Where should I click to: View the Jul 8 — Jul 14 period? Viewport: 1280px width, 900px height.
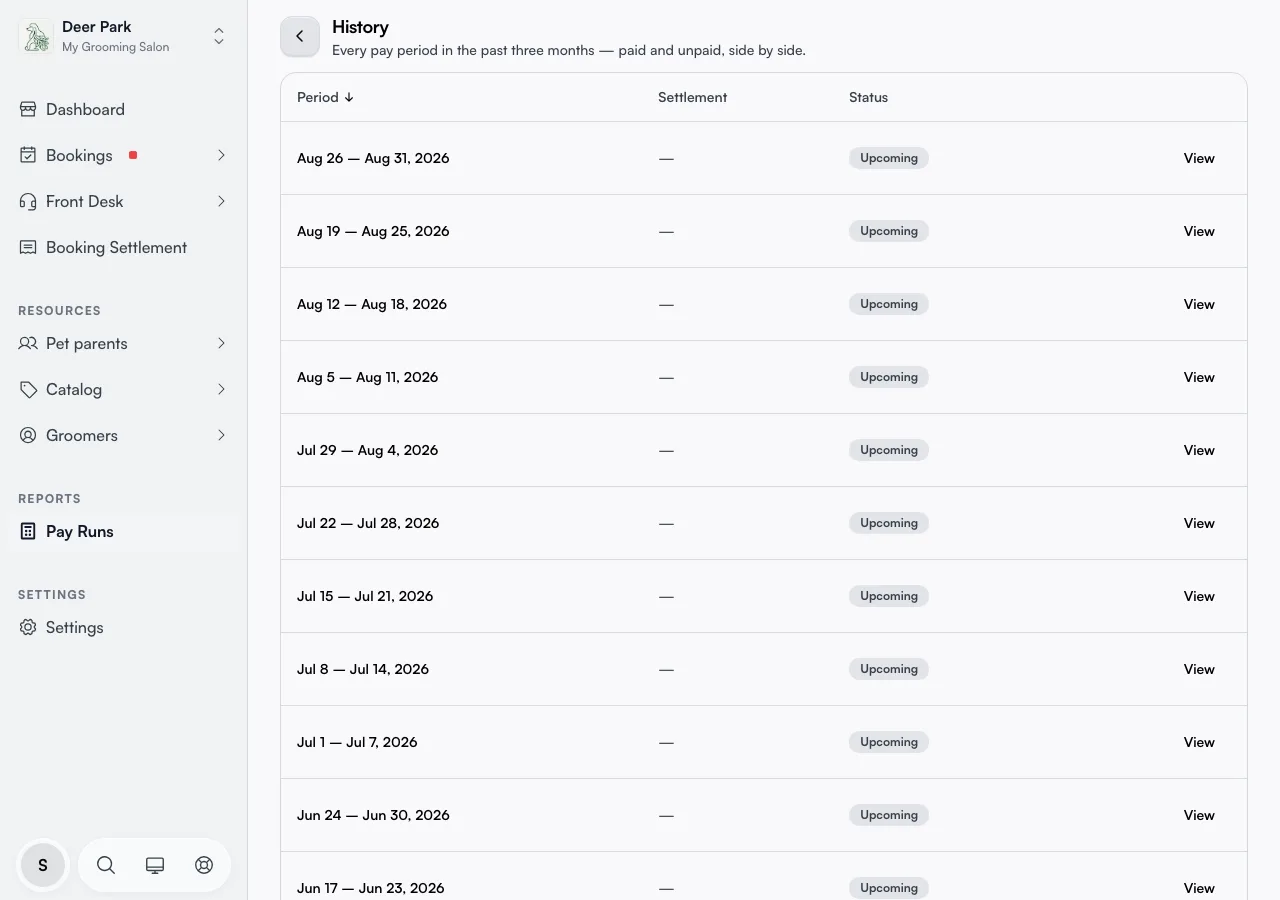click(1199, 669)
